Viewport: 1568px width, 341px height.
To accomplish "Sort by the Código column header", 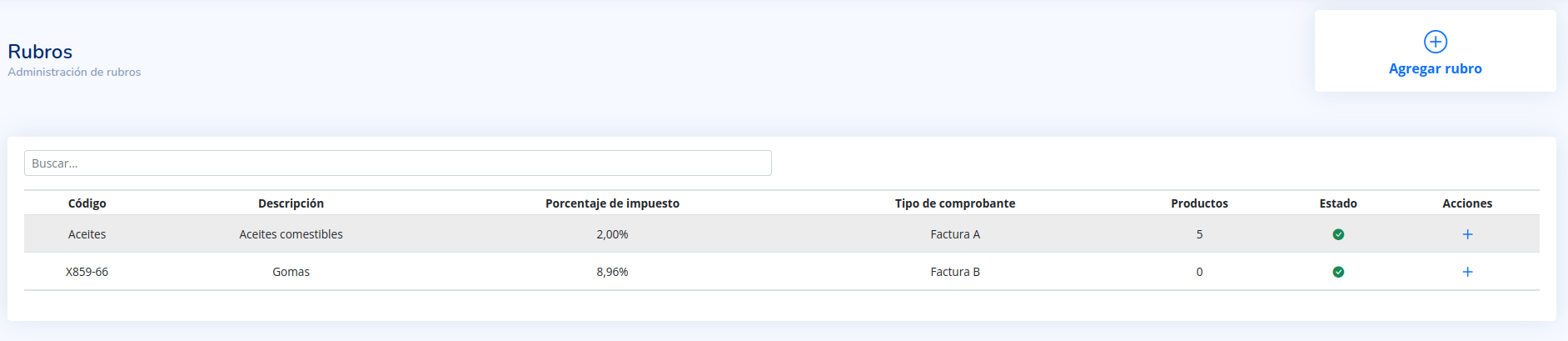I will click(x=87, y=203).
